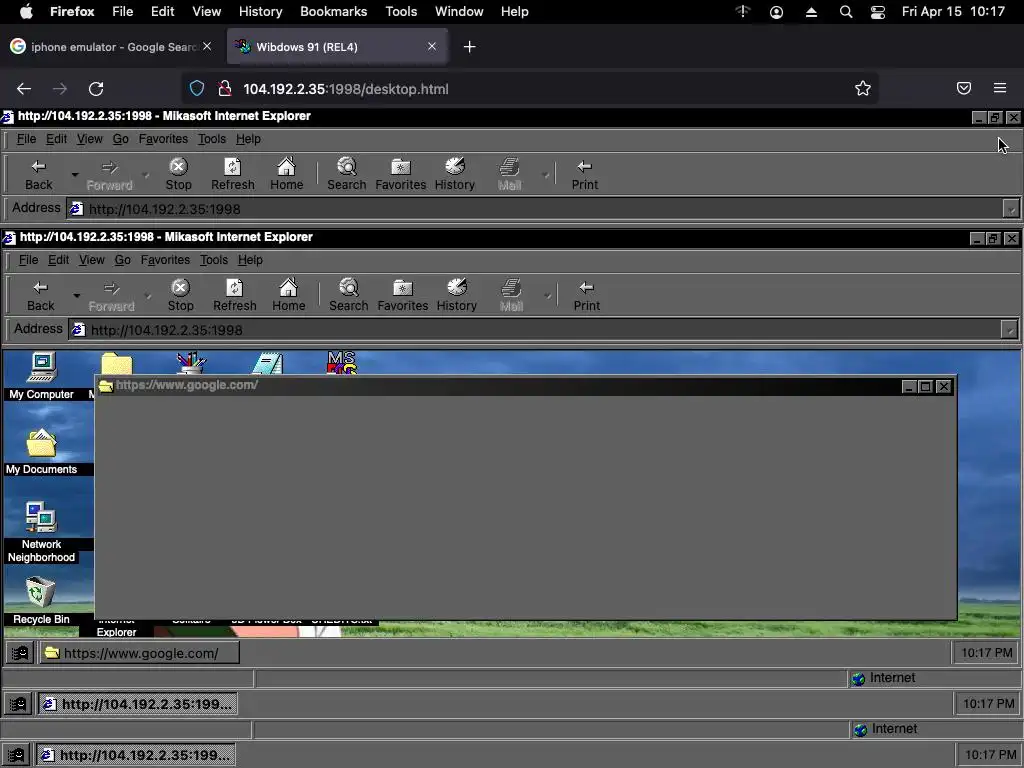The image size is (1024, 768).
Task: Bookmark page with Firefox star icon
Action: click(863, 89)
